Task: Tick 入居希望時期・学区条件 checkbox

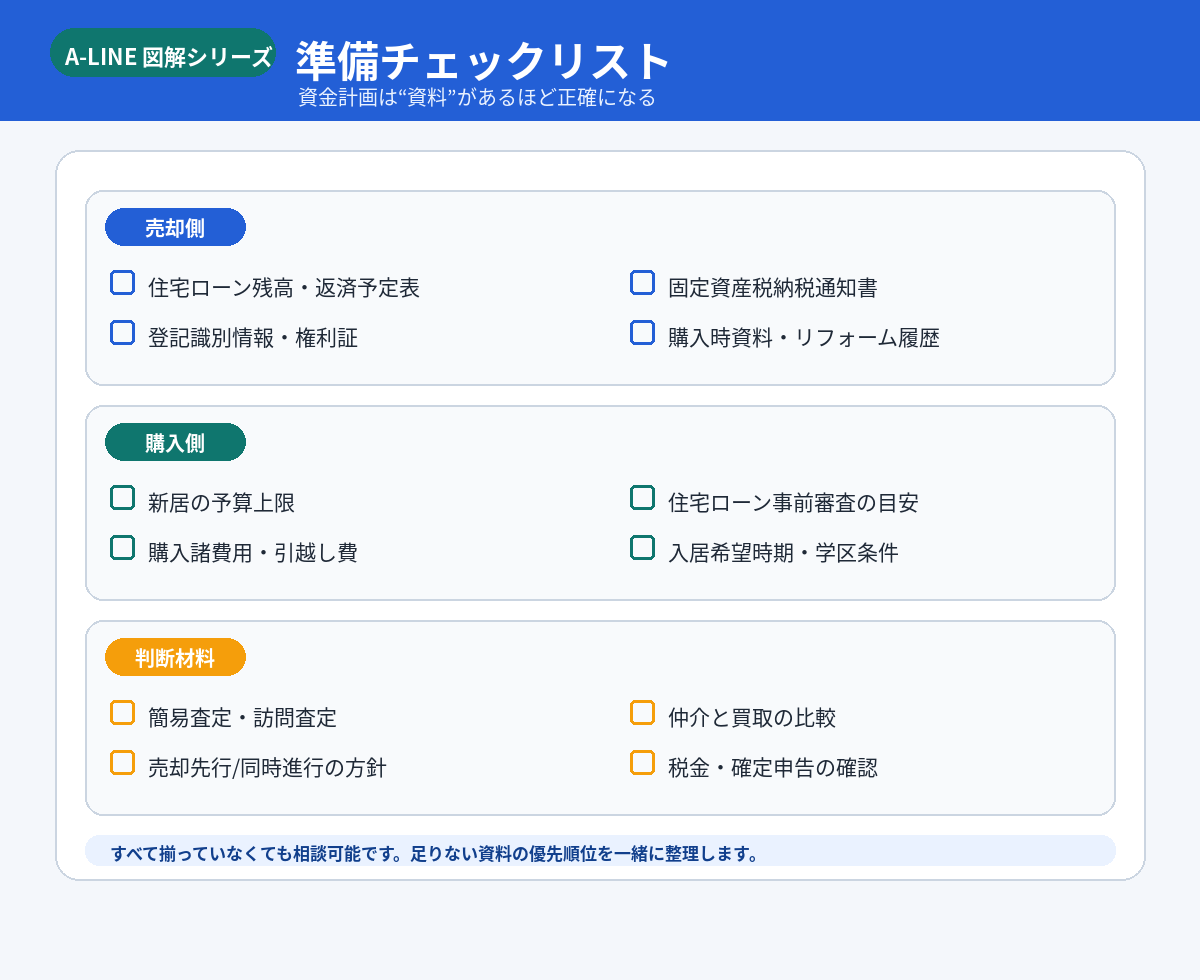Action: (x=642, y=548)
